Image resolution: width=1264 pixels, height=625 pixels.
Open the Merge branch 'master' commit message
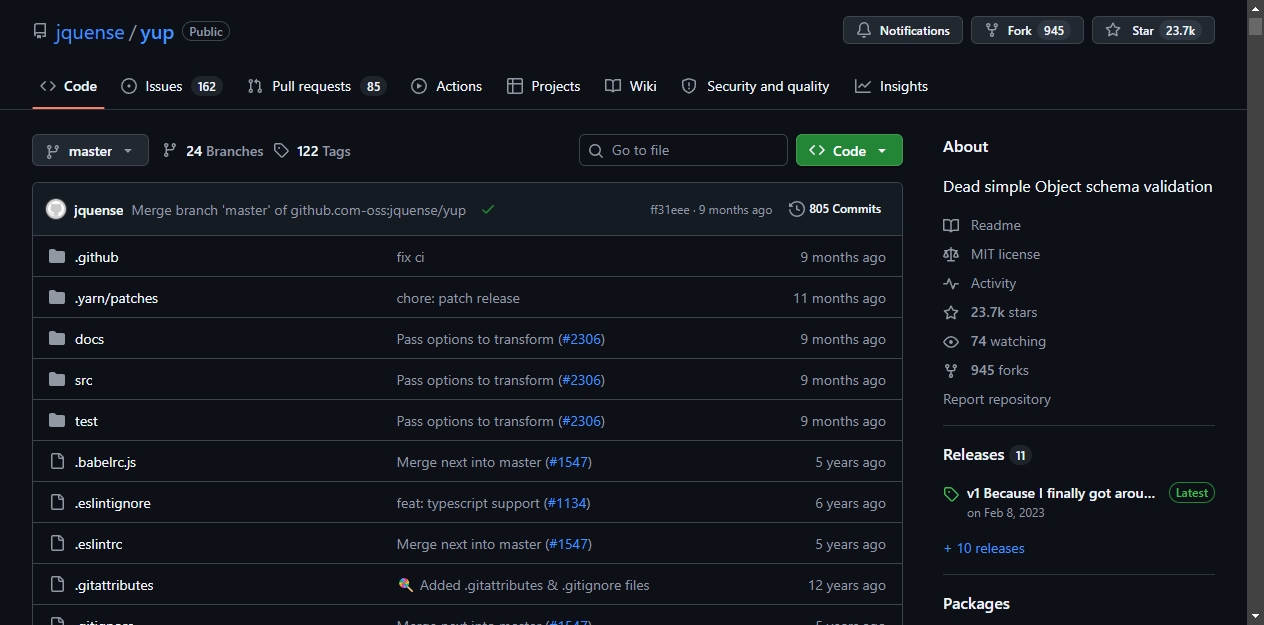coord(299,210)
